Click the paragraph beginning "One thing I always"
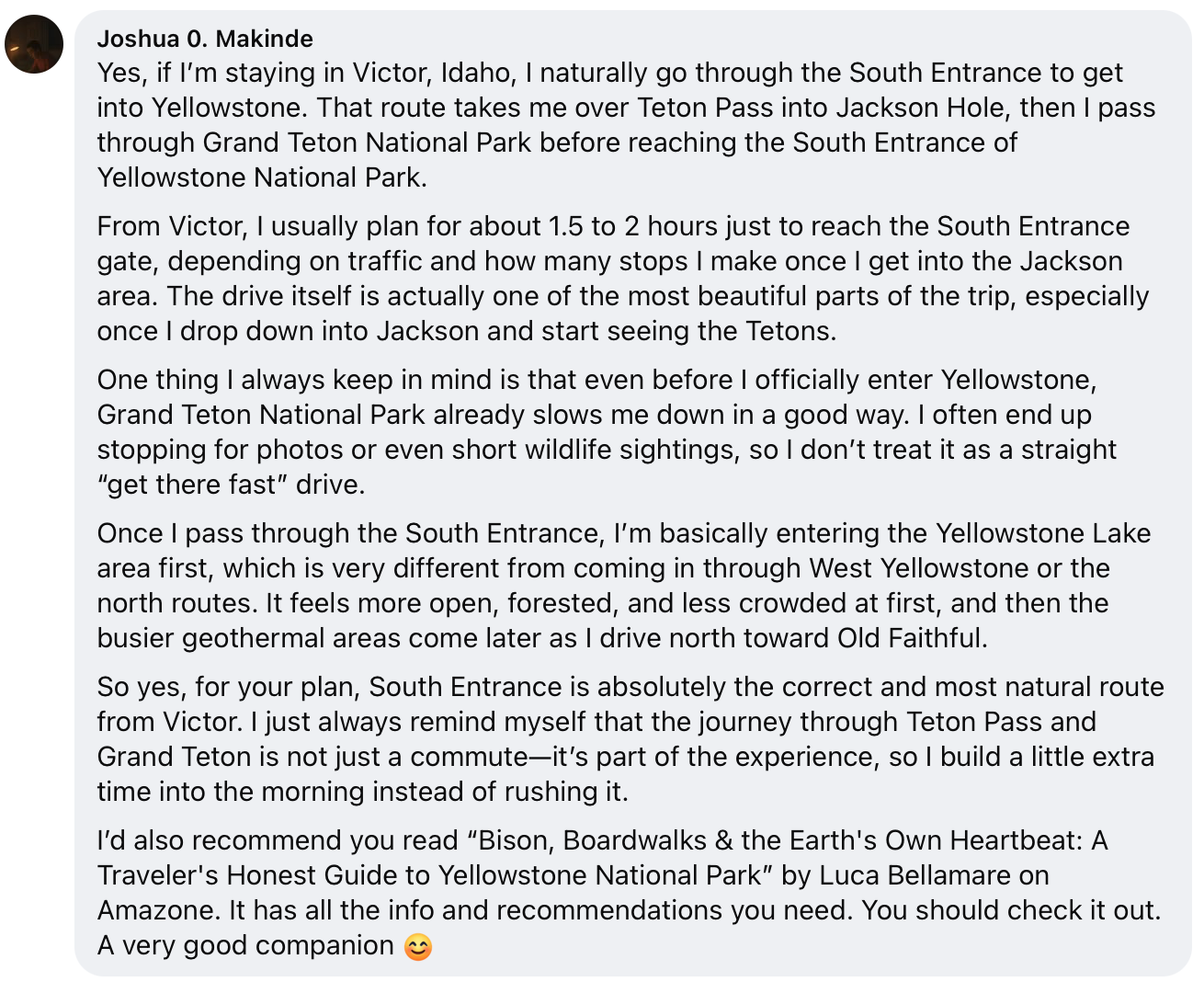 pos(607,432)
